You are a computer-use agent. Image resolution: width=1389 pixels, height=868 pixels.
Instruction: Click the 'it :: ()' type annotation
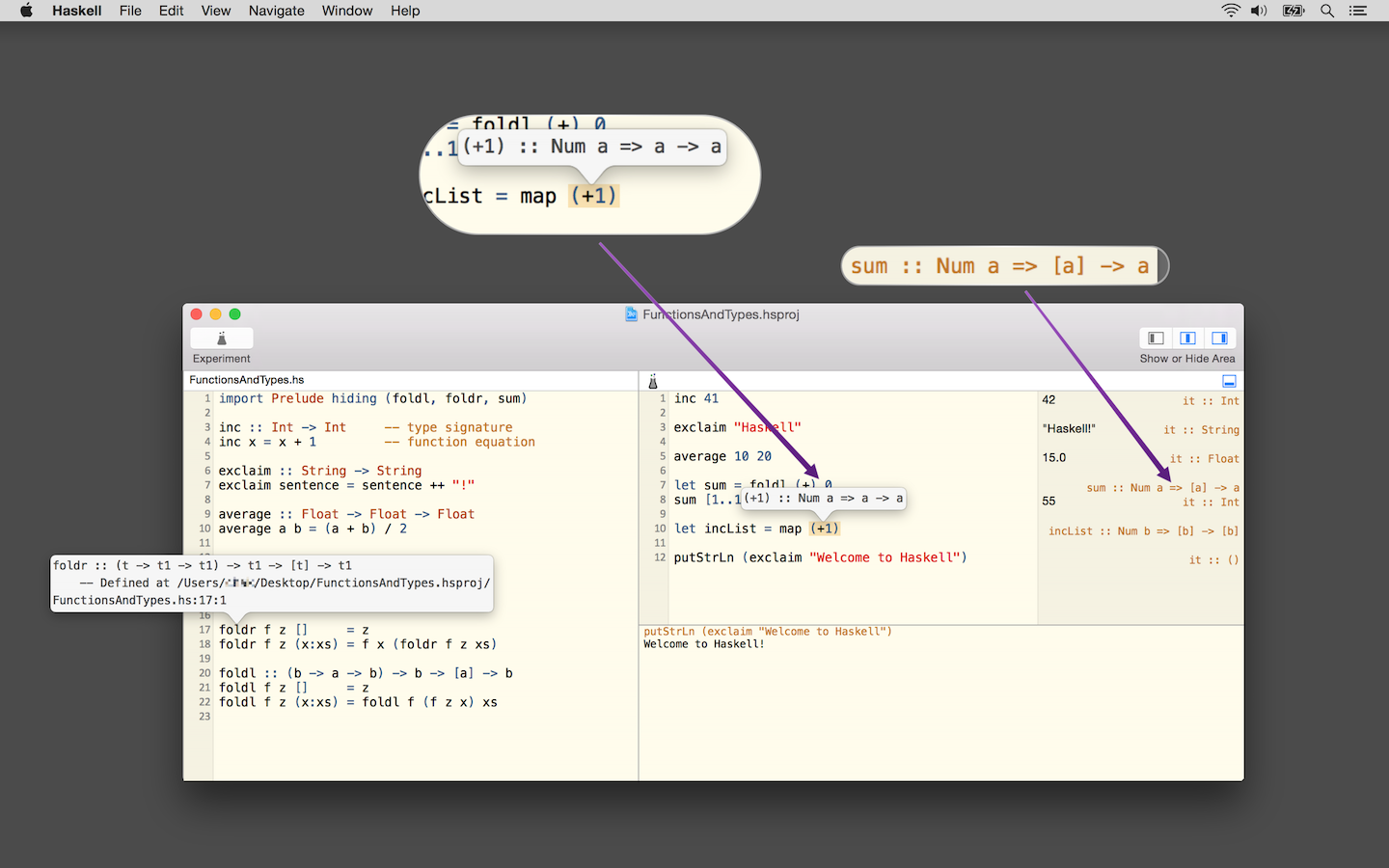click(1214, 560)
